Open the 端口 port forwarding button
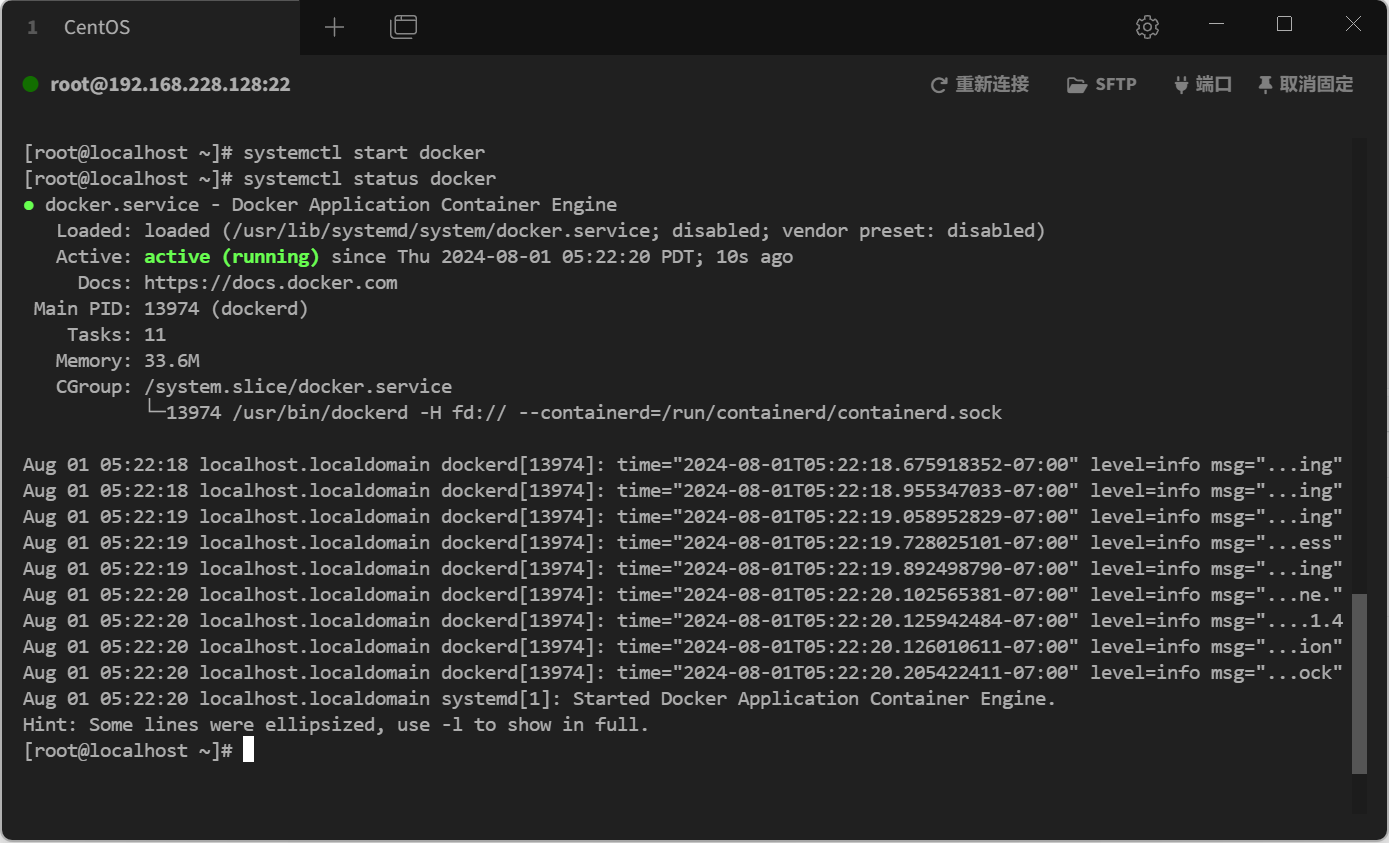The width and height of the screenshot is (1389, 843). 1203,85
